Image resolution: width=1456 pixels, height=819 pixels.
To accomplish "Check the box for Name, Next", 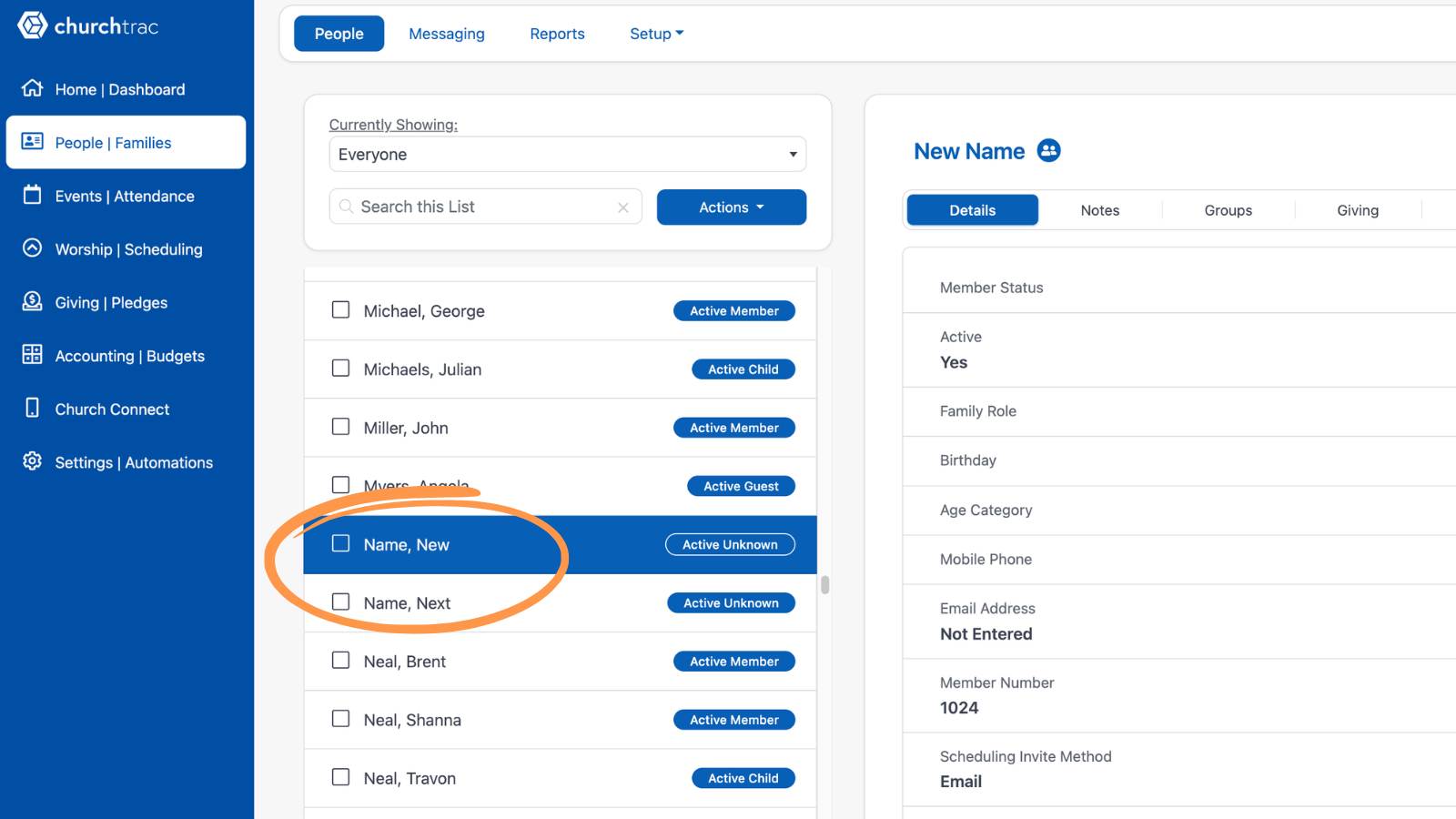I will [x=340, y=602].
